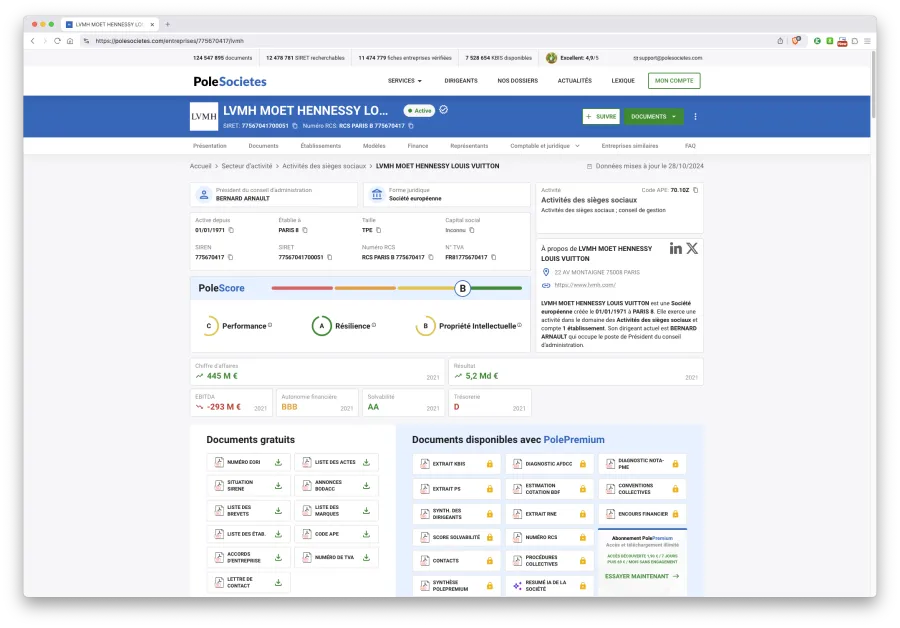Copy the Code APE 70.10Z value
The height and width of the screenshot is (628, 900).
tap(696, 190)
